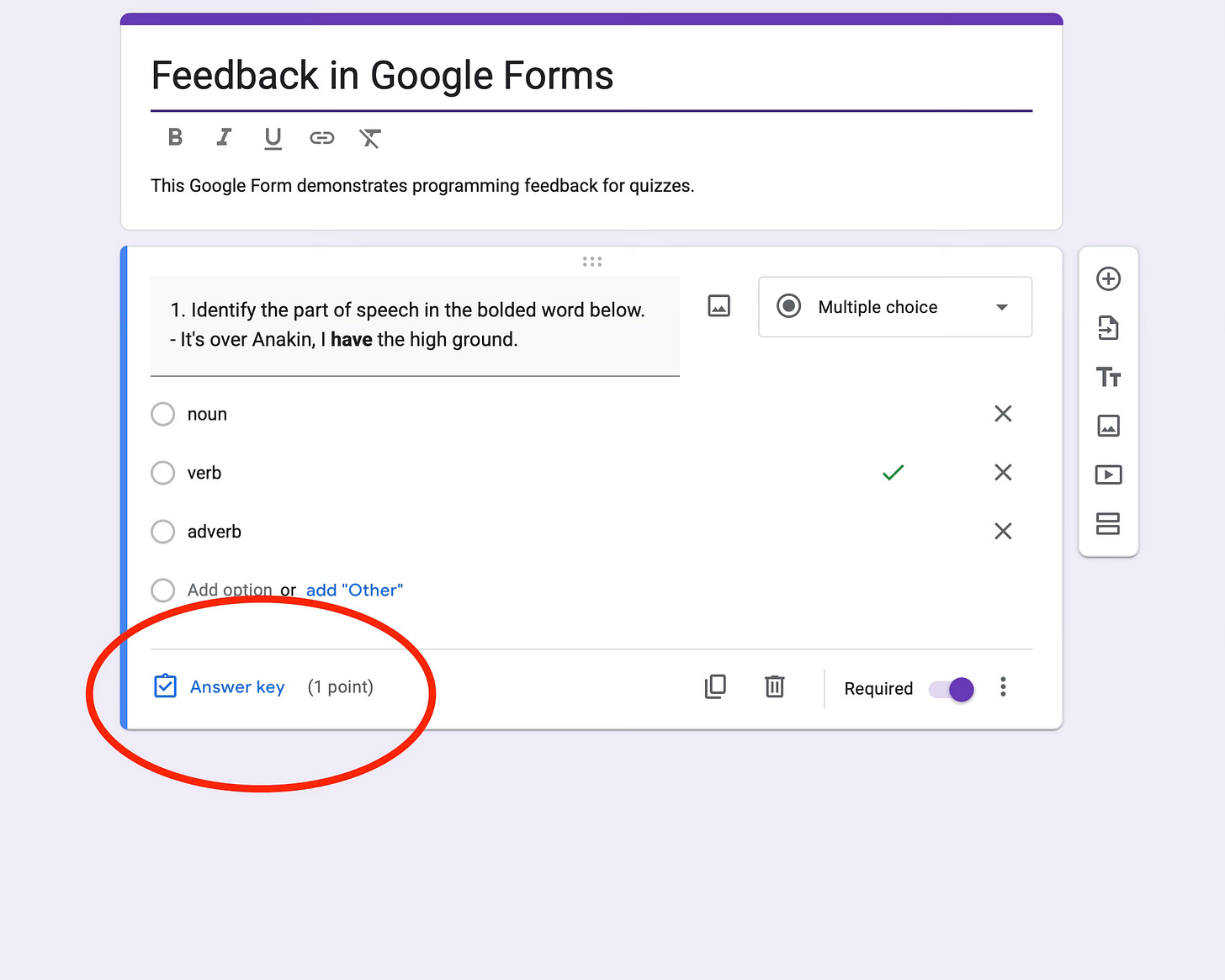
Task: Toggle the Required switch off
Action: click(952, 689)
